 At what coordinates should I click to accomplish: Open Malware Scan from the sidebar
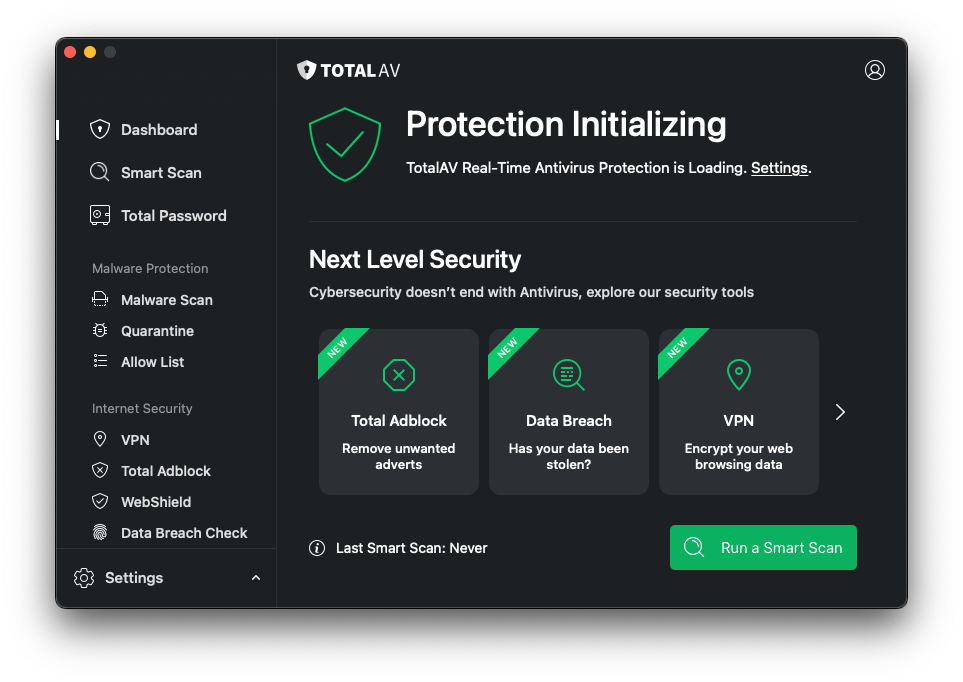click(x=166, y=300)
